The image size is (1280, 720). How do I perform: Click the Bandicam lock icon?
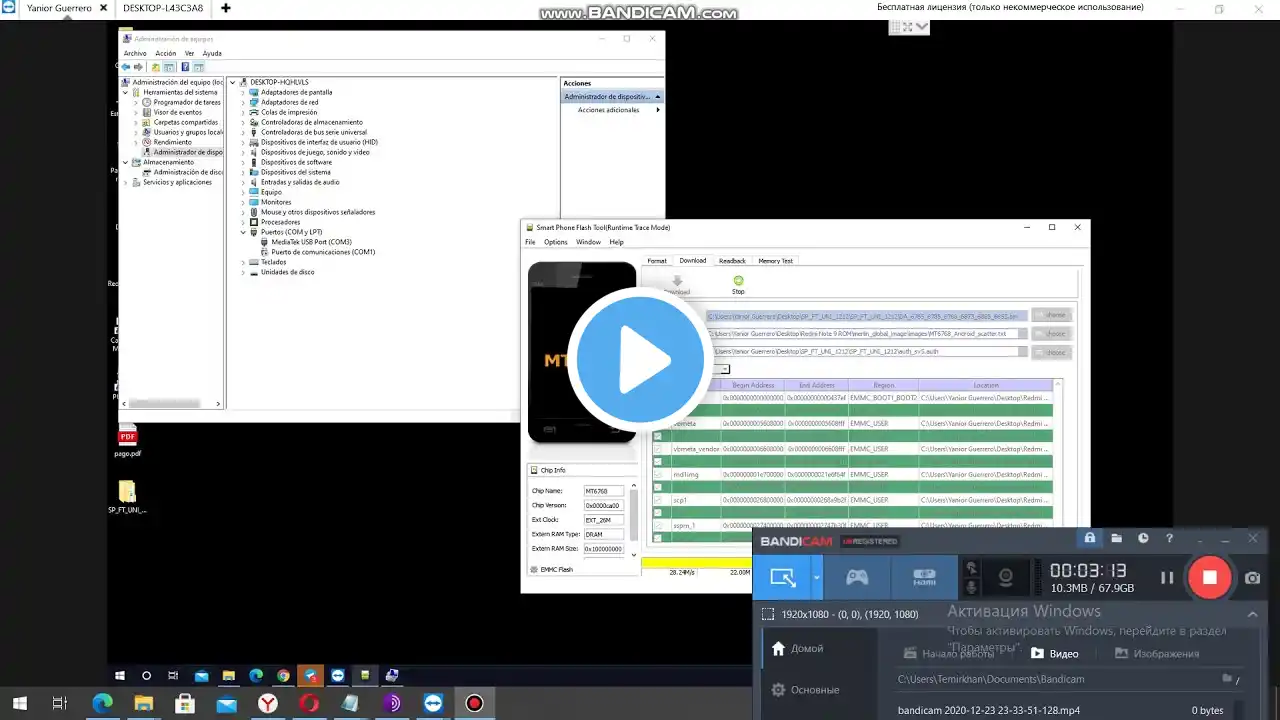[x=1089, y=538]
